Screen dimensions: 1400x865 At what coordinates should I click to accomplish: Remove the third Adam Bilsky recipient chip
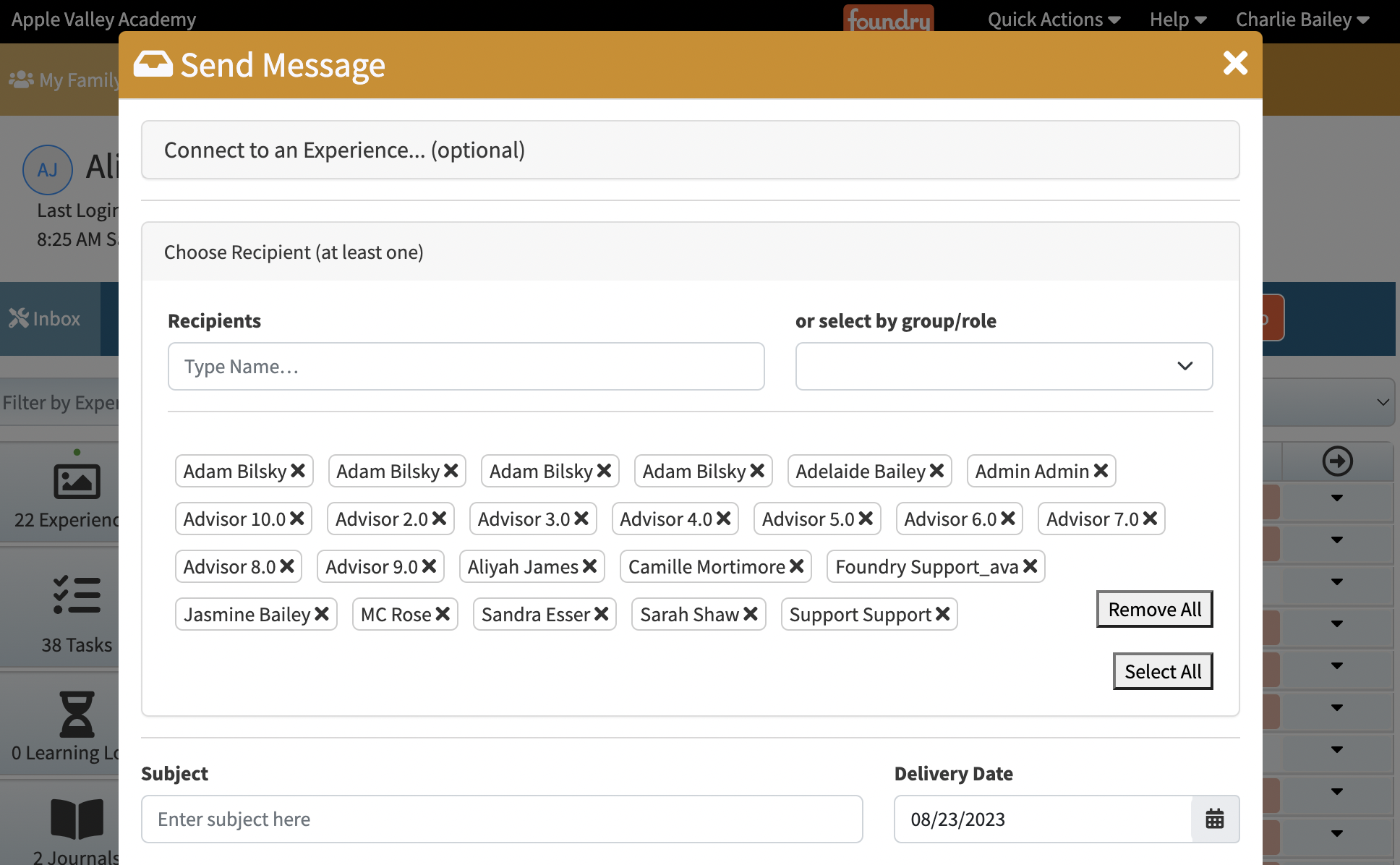coord(604,471)
